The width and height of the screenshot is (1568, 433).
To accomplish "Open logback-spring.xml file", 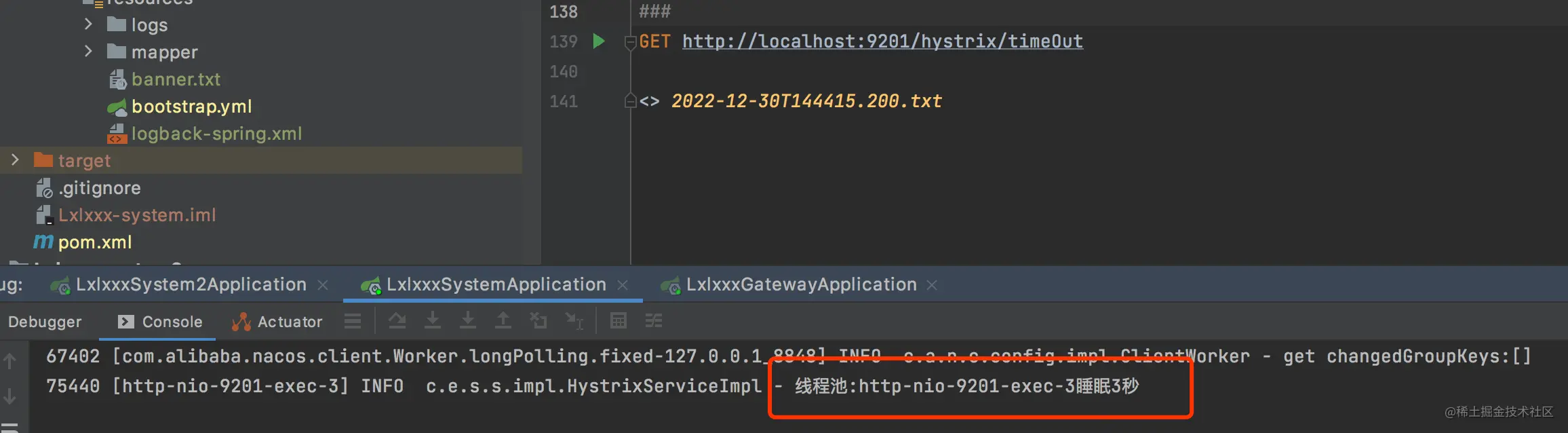I will [x=205, y=134].
